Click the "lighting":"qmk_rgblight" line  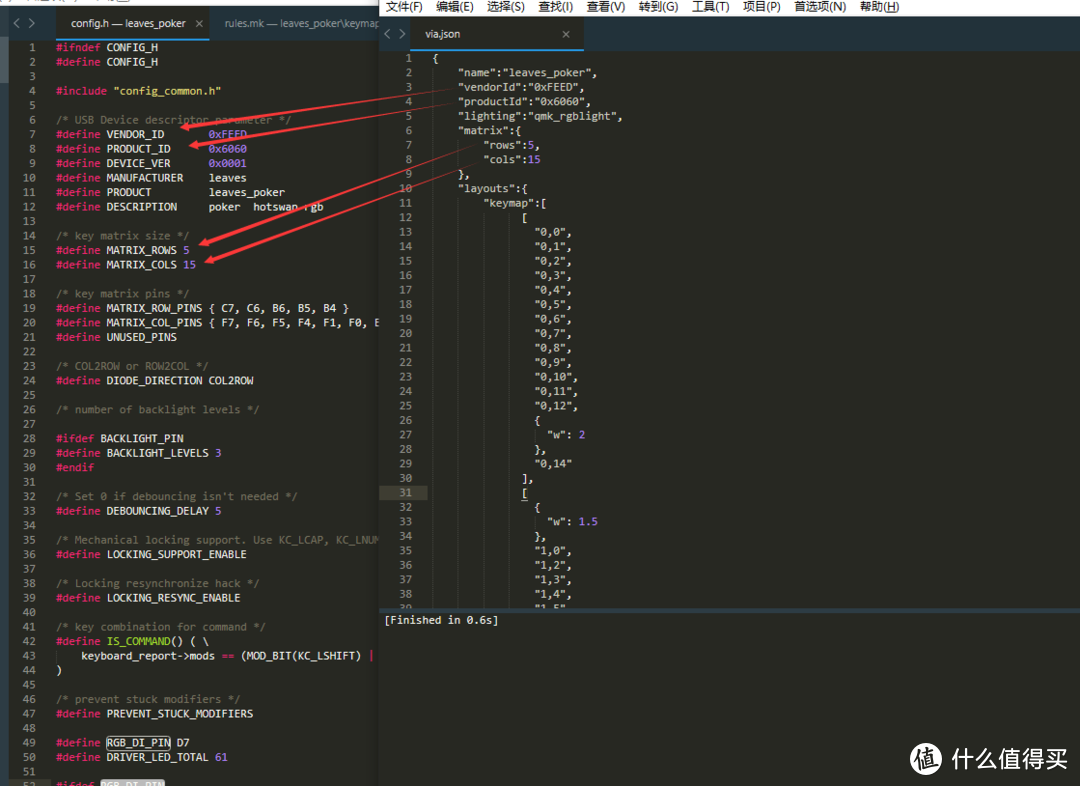540,116
